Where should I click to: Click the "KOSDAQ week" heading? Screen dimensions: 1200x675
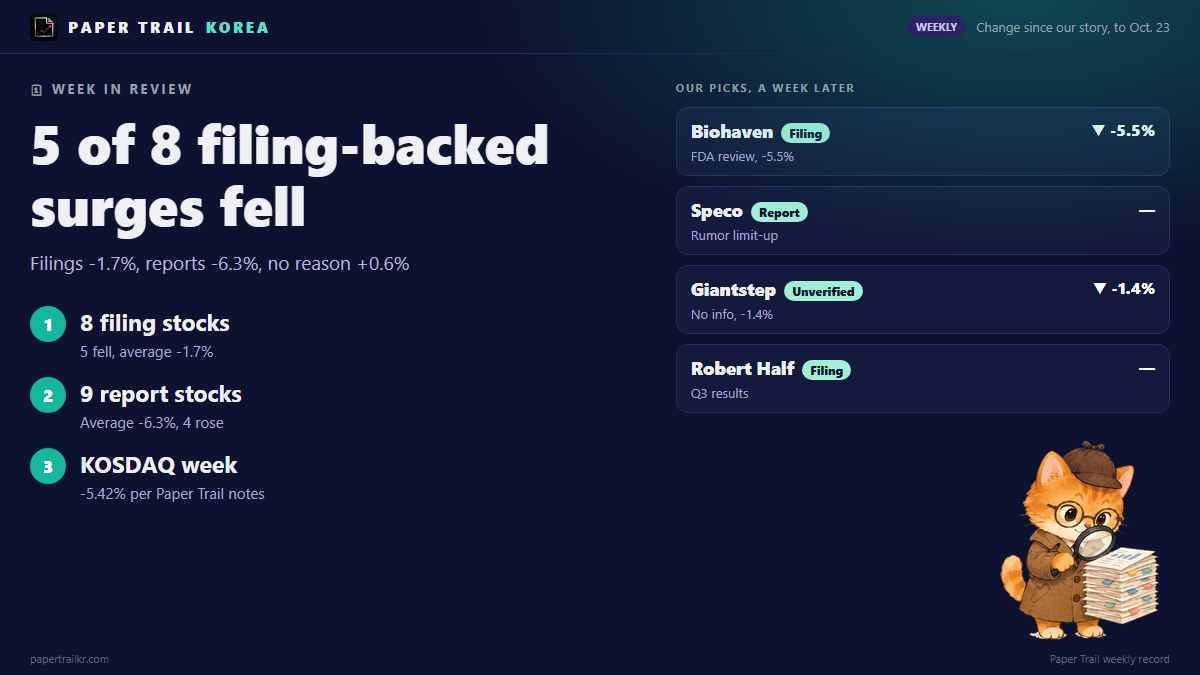159,465
